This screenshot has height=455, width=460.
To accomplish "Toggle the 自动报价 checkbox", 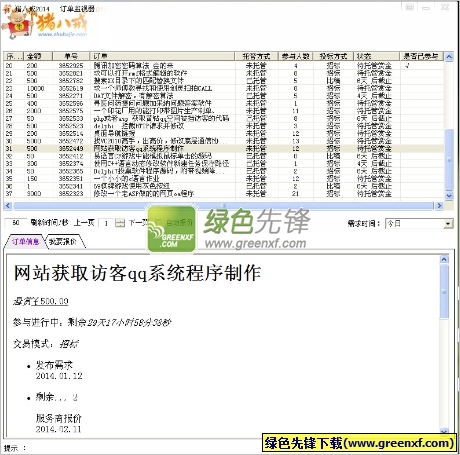I will pos(159,222).
